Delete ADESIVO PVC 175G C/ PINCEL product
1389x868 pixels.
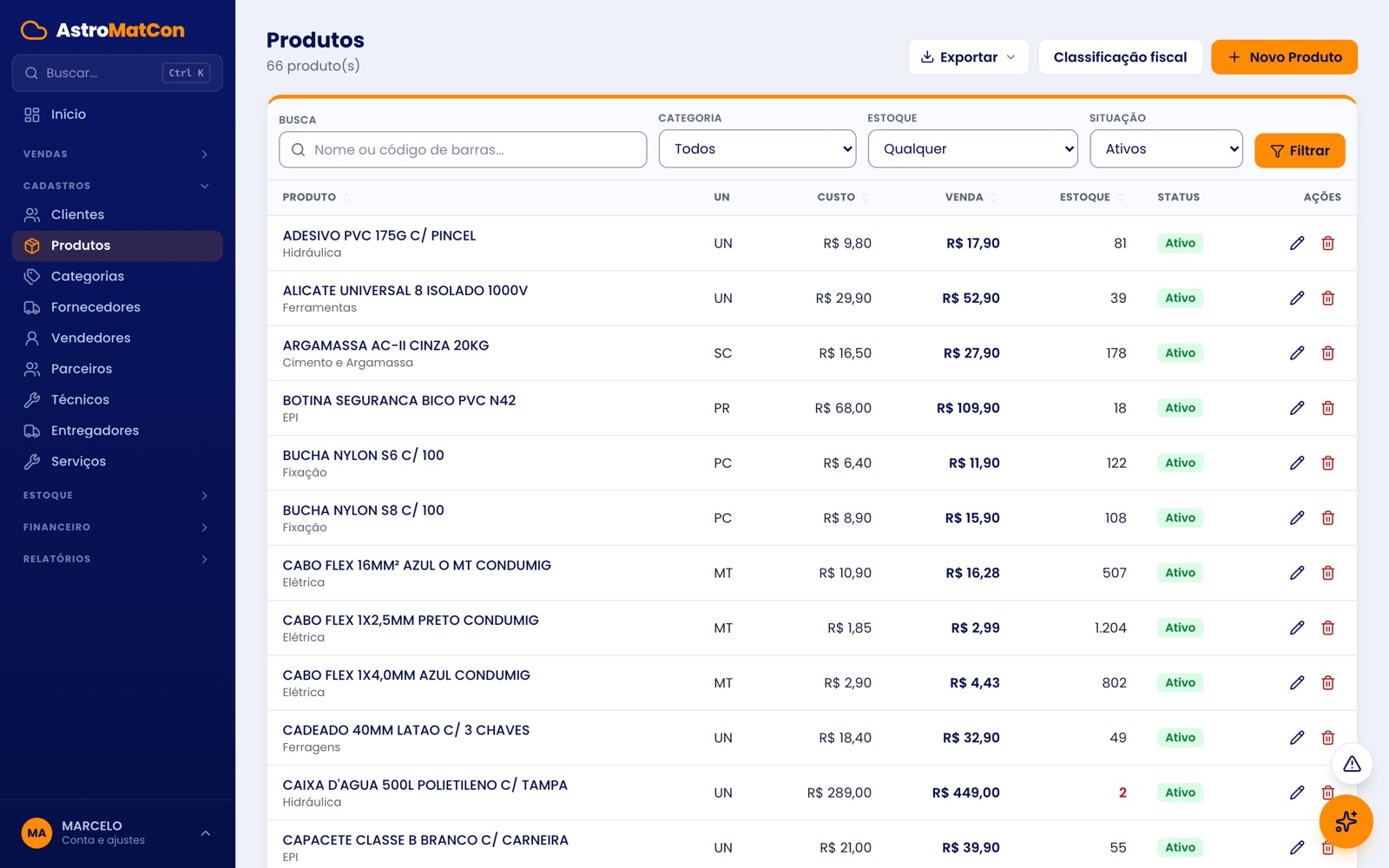click(x=1327, y=243)
